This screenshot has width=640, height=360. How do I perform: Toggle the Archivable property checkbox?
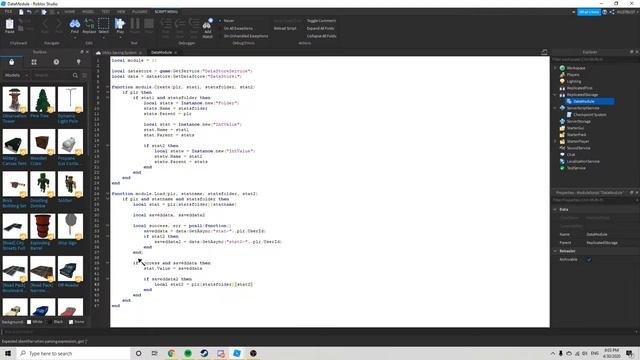click(x=589, y=259)
